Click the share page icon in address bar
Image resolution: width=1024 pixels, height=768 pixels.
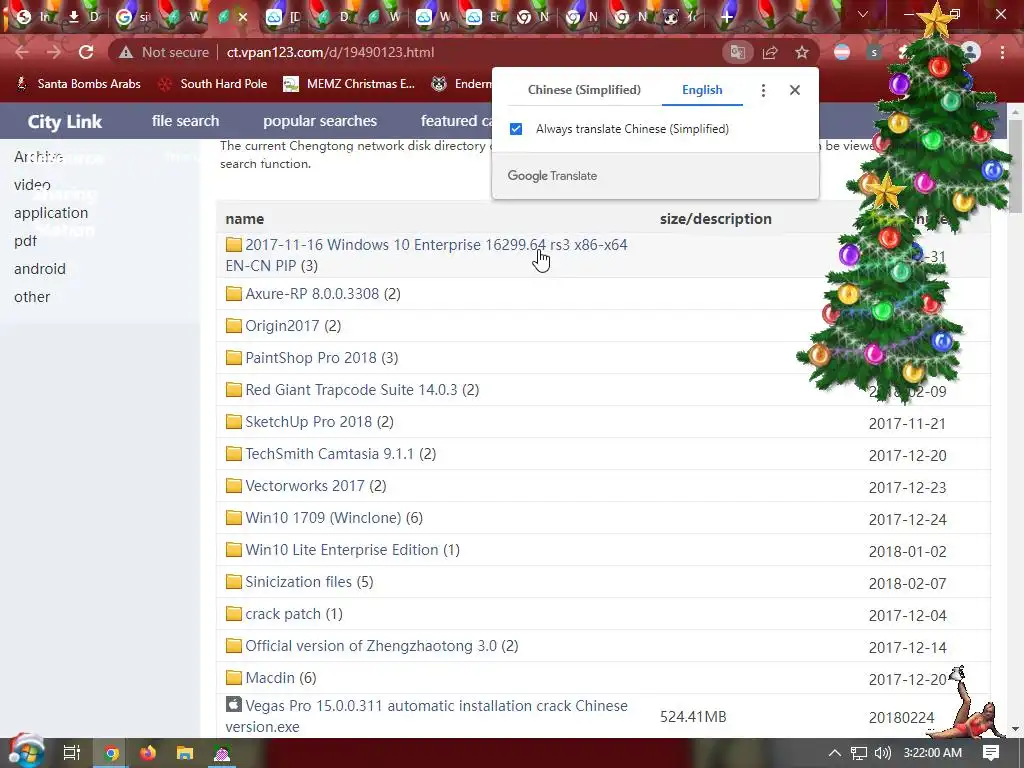pos(770,52)
